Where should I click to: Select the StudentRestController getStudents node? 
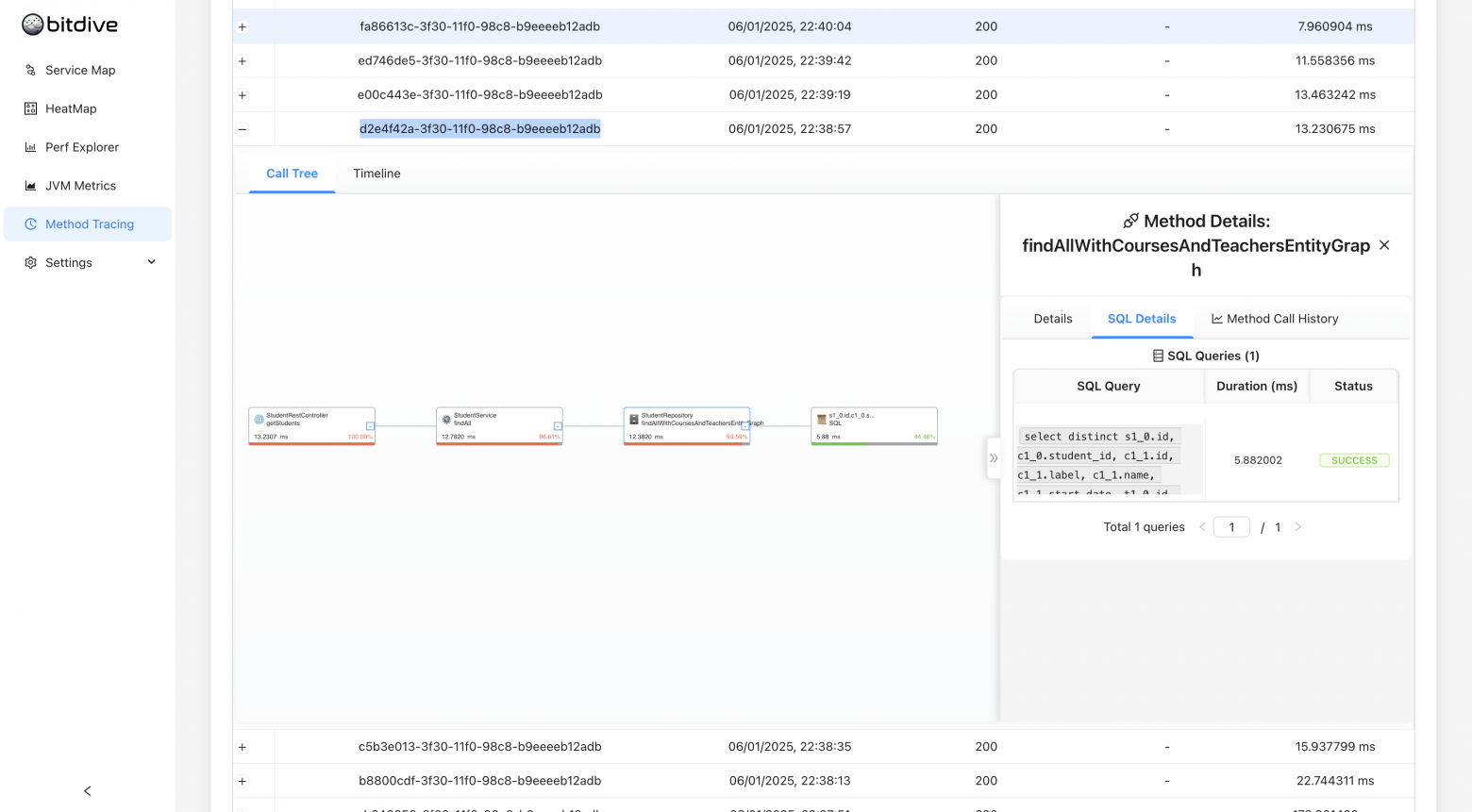[x=311, y=426]
